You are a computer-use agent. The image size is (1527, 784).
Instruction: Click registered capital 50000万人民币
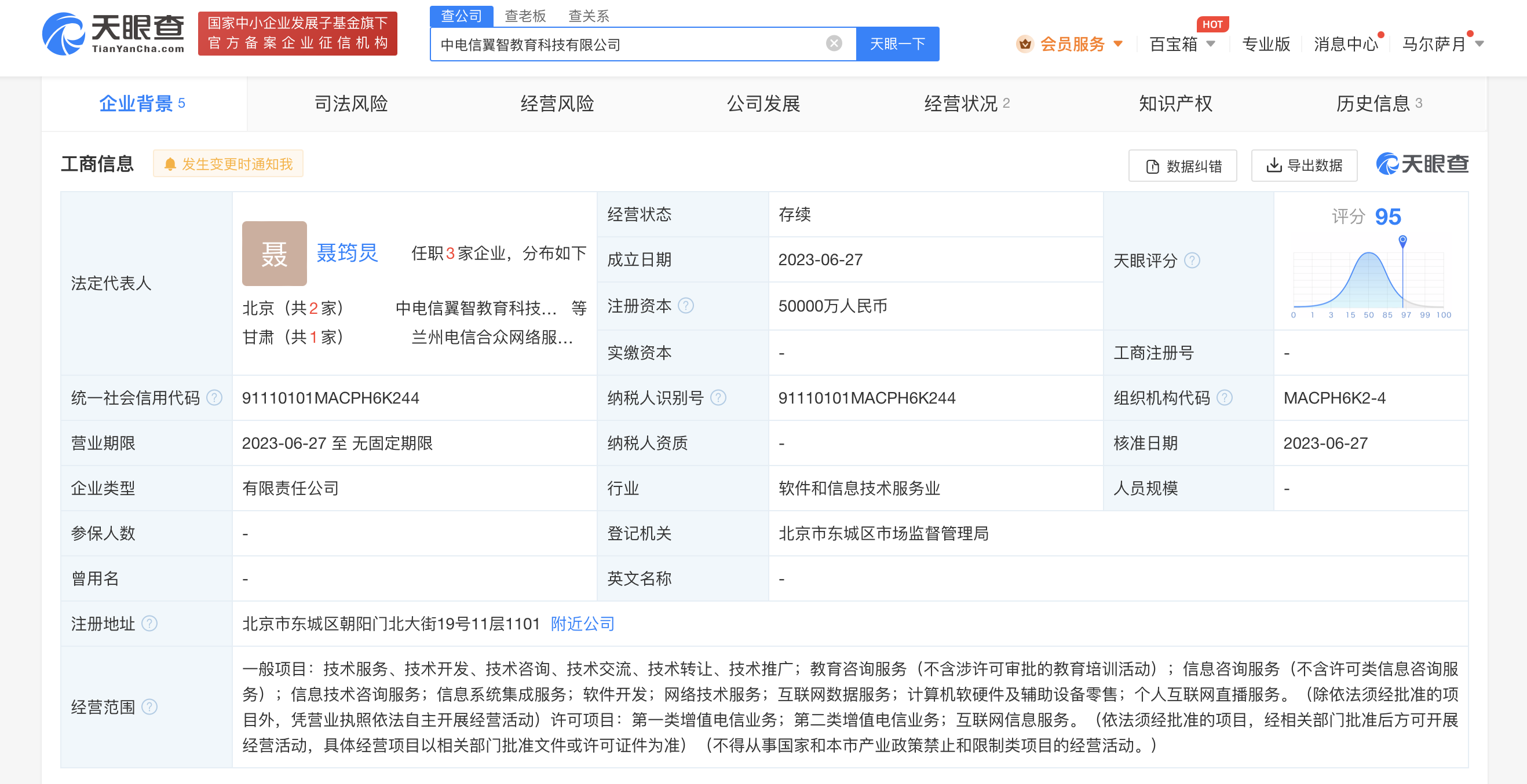click(x=833, y=306)
